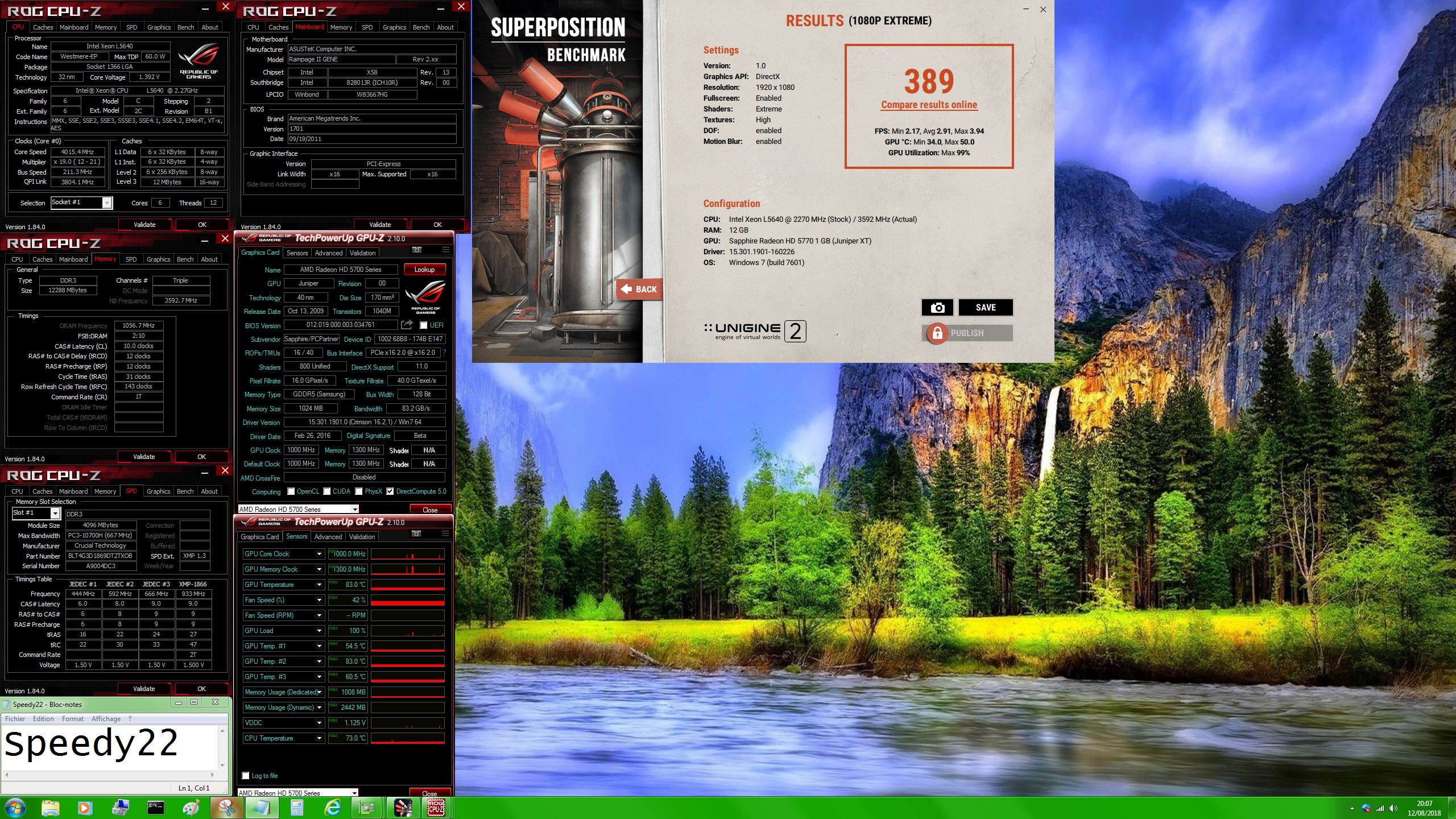Toggle OpenCL computing checkbox

(291, 491)
